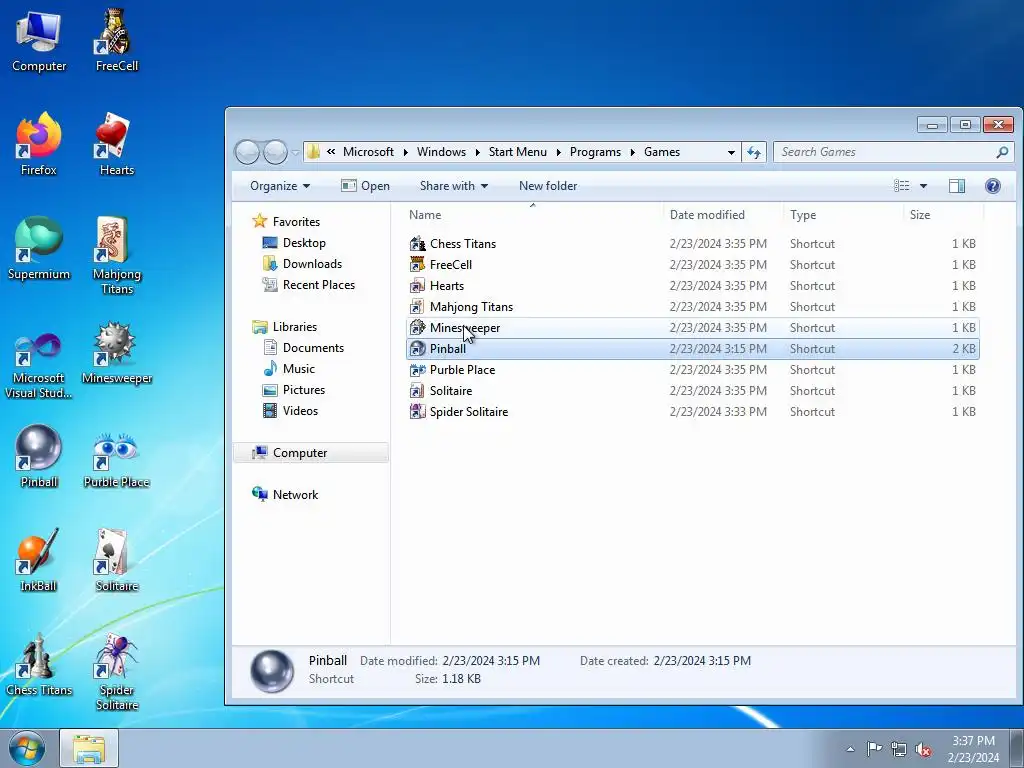Show hidden tray icons arrow
Image resolution: width=1024 pixels, height=768 pixels.
click(850, 749)
